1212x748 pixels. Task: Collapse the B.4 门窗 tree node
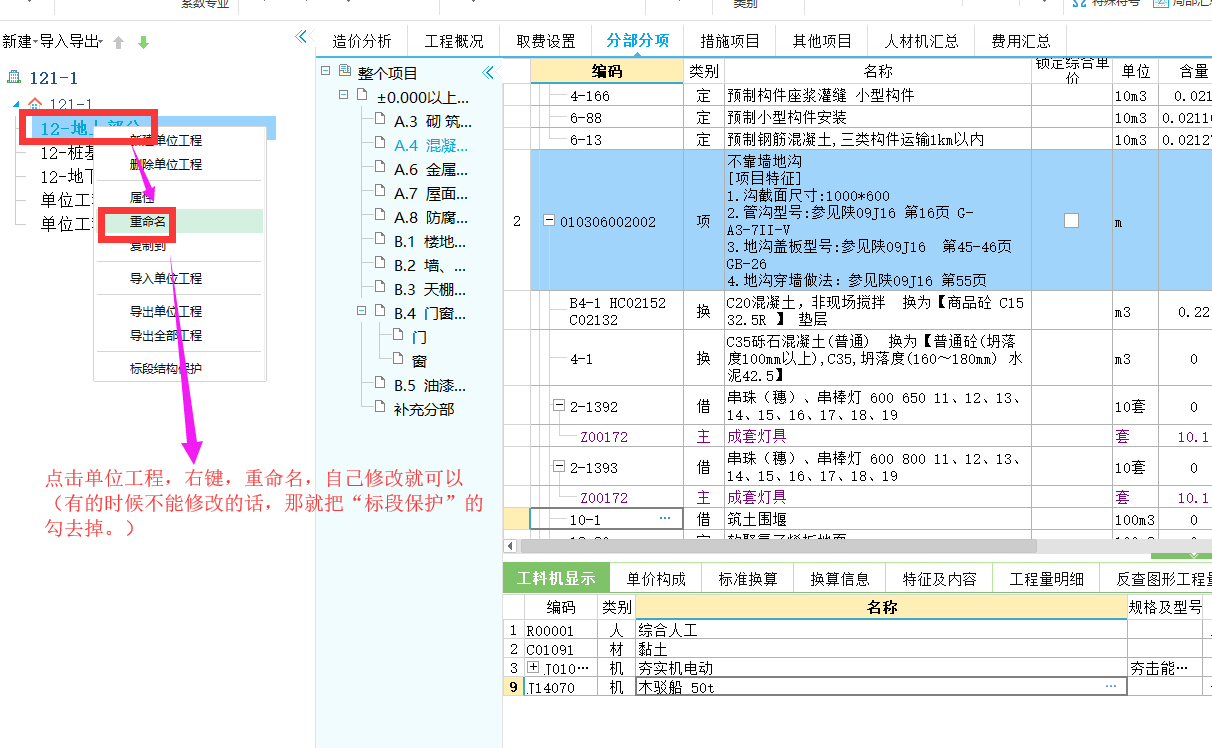[362, 312]
